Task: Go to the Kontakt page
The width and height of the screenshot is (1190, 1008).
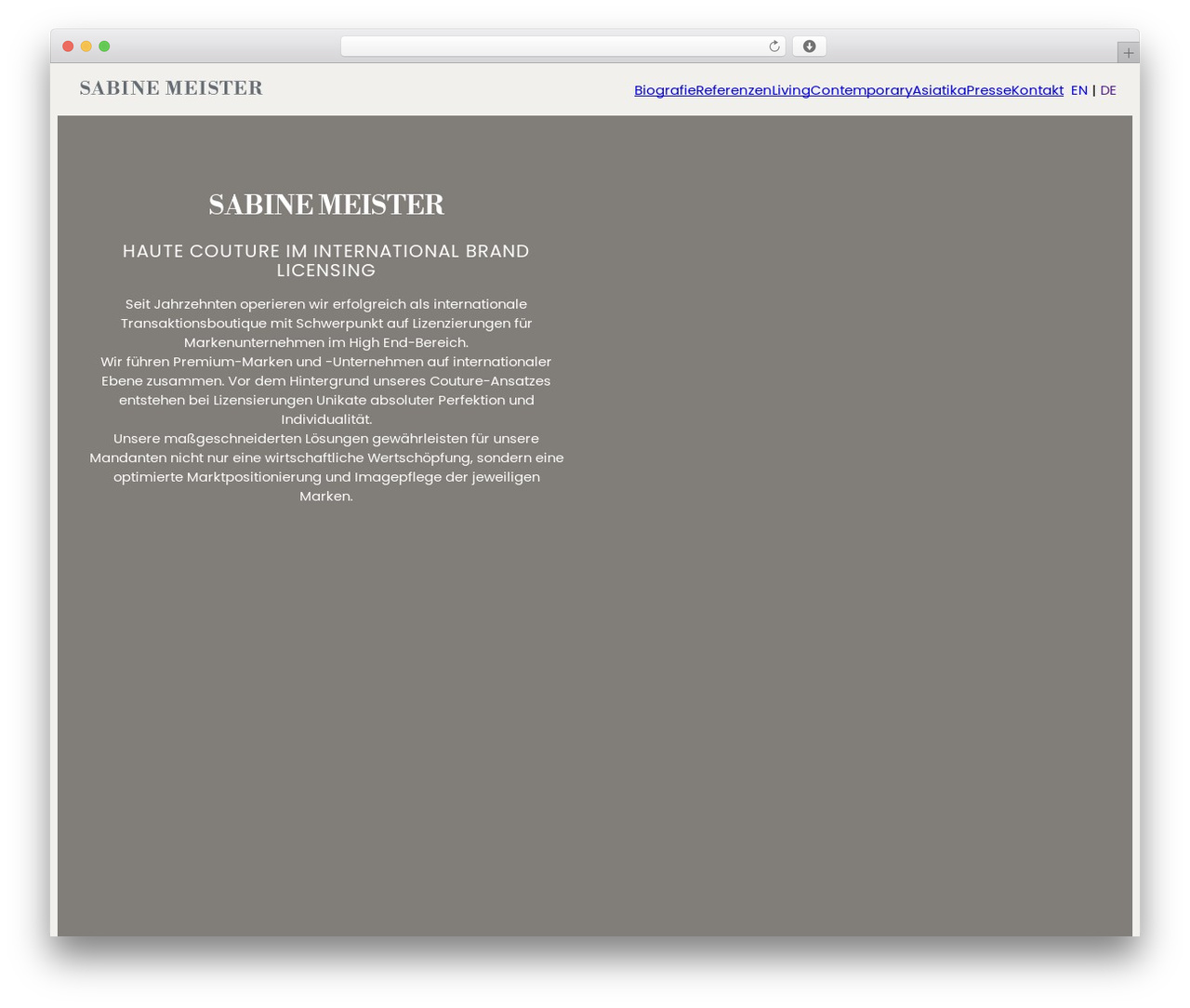Action: pyautogui.click(x=1038, y=90)
